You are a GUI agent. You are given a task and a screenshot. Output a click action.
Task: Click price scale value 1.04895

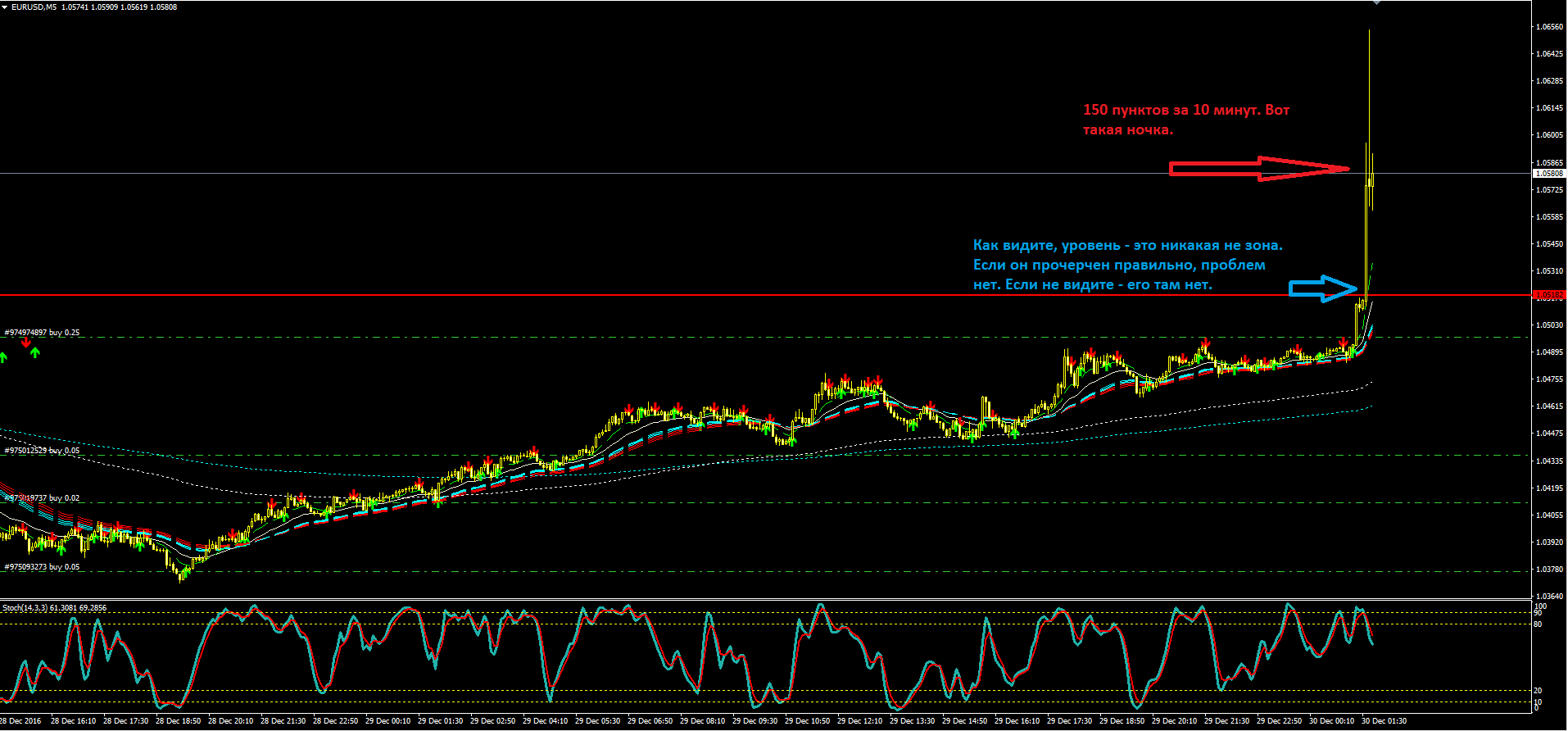1549,352
